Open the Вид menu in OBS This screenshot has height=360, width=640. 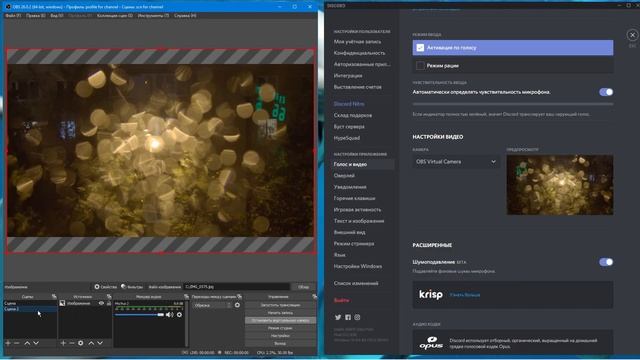pyautogui.click(x=57, y=16)
